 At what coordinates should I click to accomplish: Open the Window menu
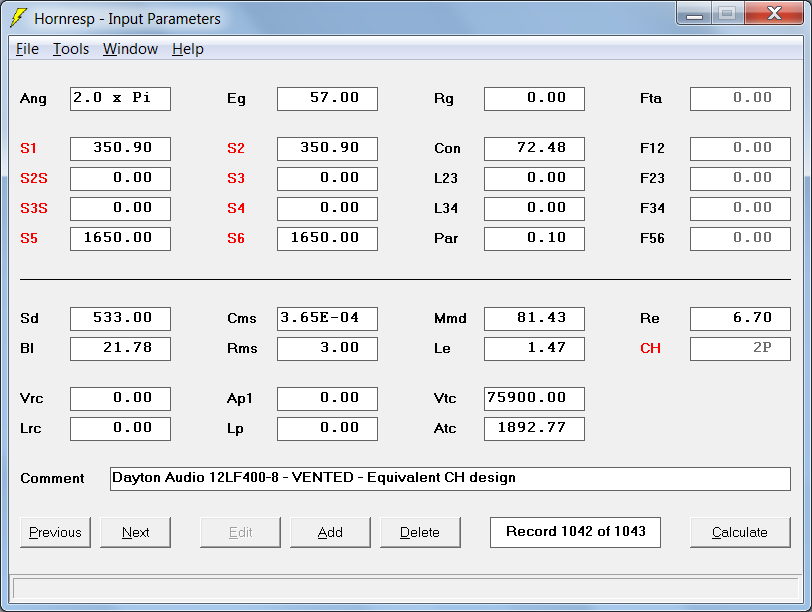click(x=130, y=49)
